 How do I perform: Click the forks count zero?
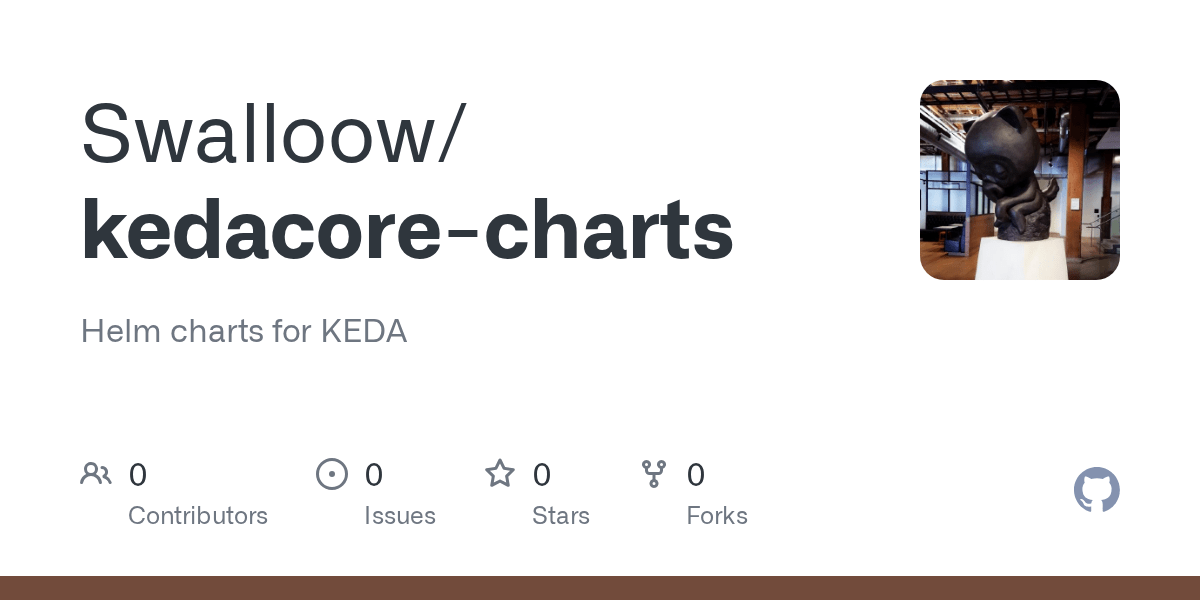coord(696,475)
